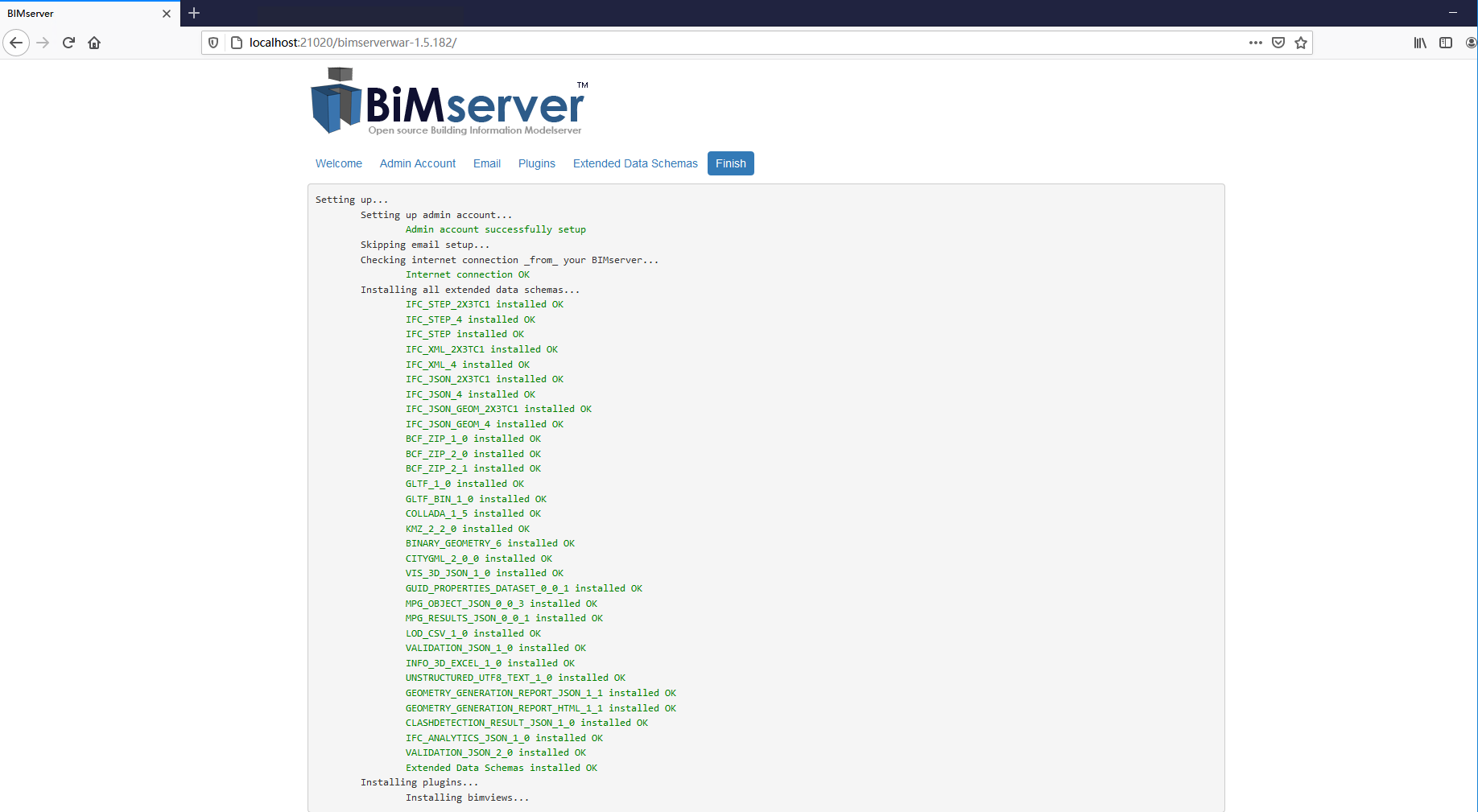The height and width of the screenshot is (812, 1478).
Task: Click the shield tracking protection icon
Action: [212, 42]
